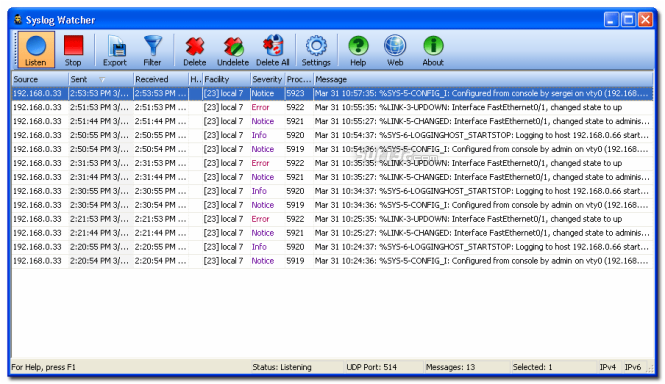
Task: Select the Info row sent 2:50:55 PM
Action: click(332, 135)
